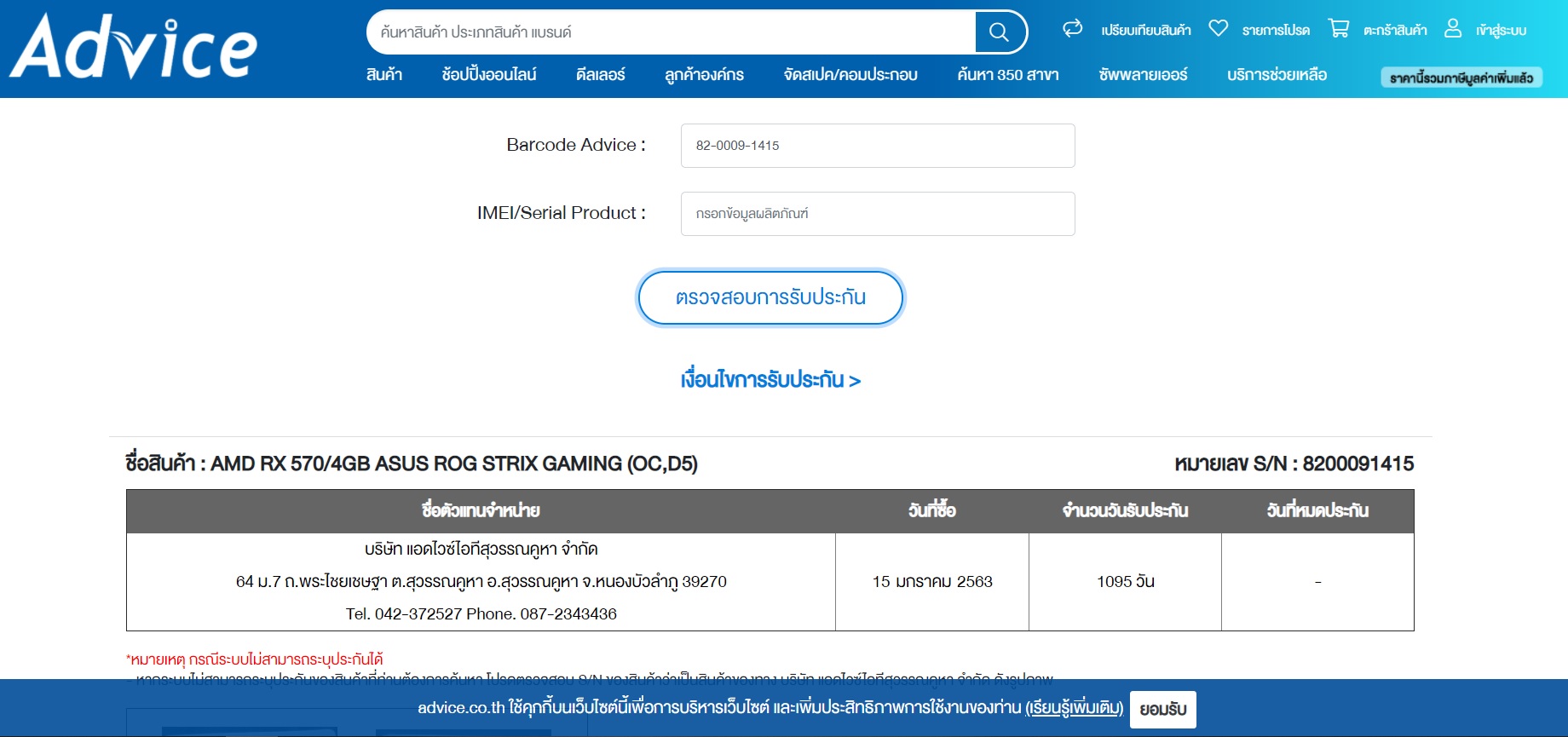Screen dimensions: 1568x737
Task: Click the user login icon
Action: pyautogui.click(x=1453, y=29)
